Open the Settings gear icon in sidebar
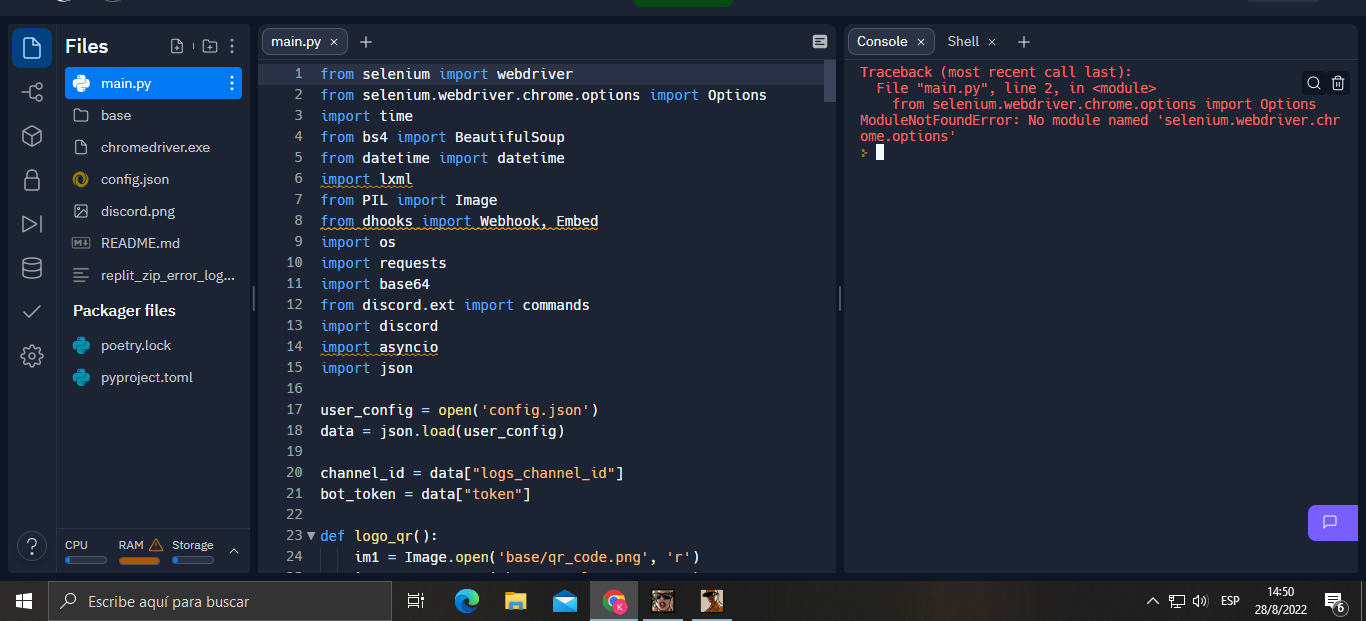Image resolution: width=1366 pixels, height=621 pixels. coord(32,356)
